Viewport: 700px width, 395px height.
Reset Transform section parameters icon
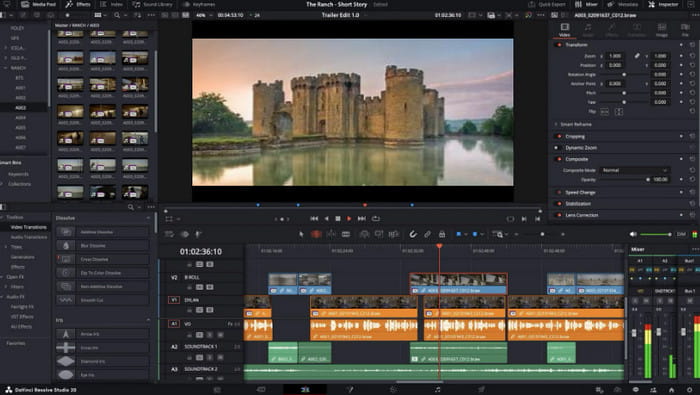tap(692, 45)
